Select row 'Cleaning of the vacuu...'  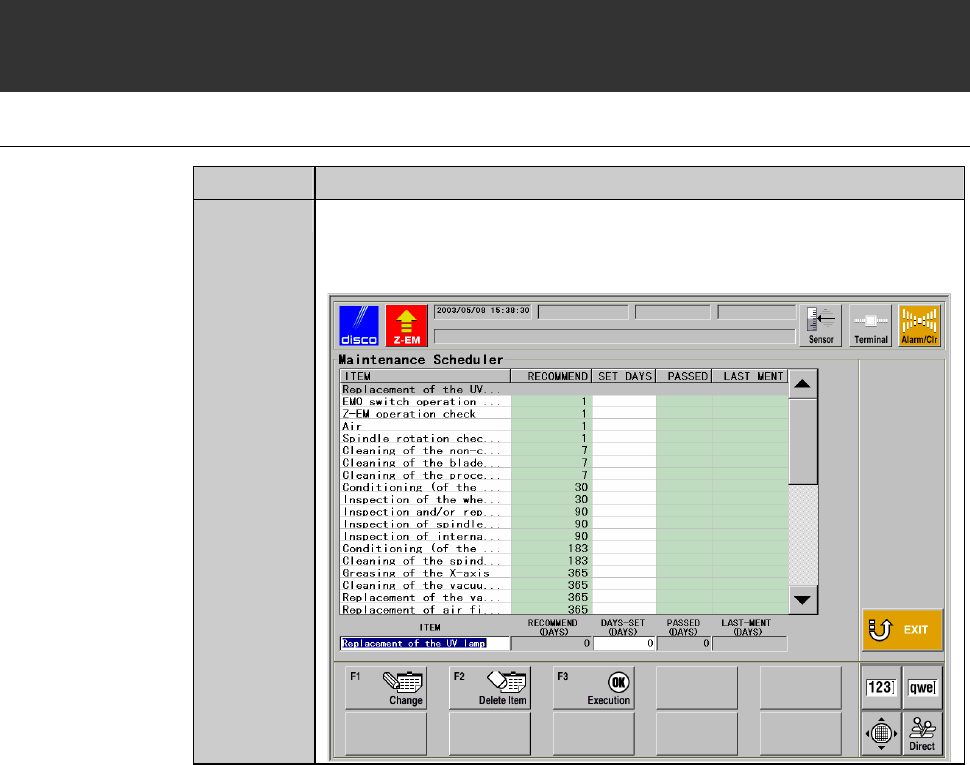pos(564,585)
